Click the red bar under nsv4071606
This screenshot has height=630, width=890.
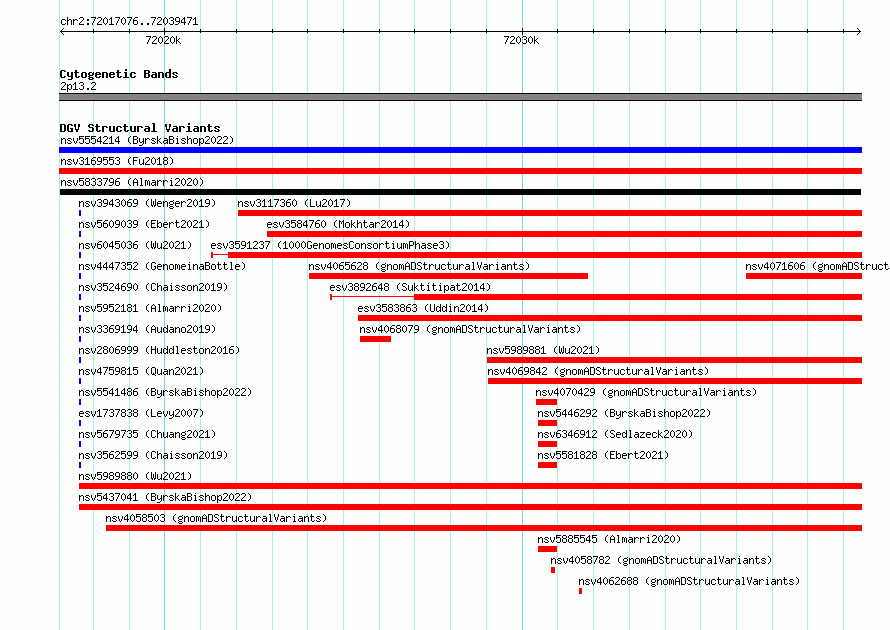[x=804, y=276]
